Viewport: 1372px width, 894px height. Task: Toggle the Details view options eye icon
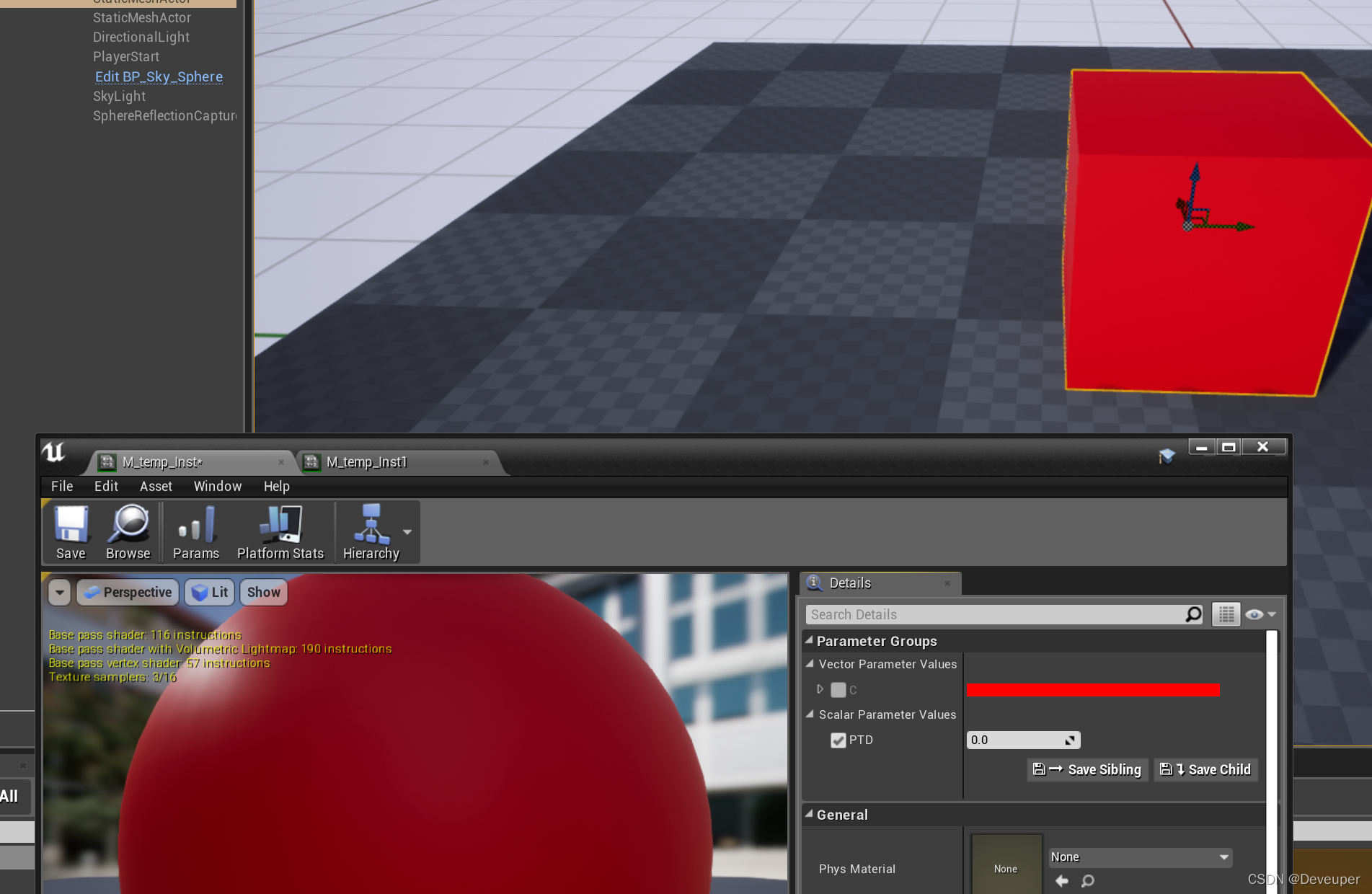[1260, 614]
